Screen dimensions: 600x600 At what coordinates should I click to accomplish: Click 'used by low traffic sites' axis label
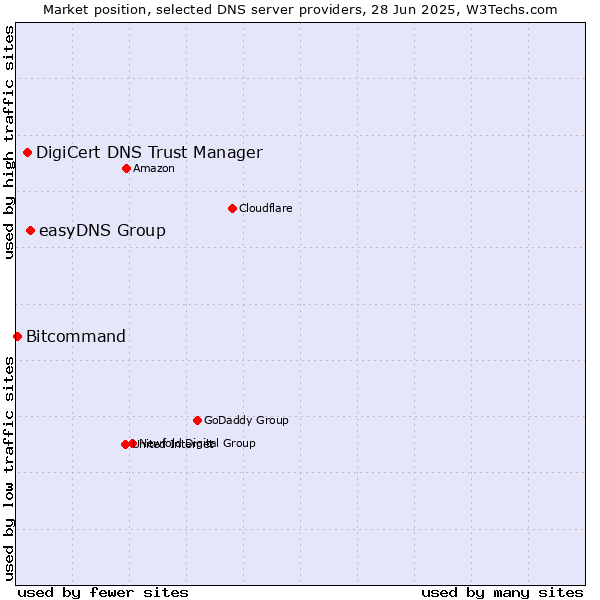[x=9, y=469]
